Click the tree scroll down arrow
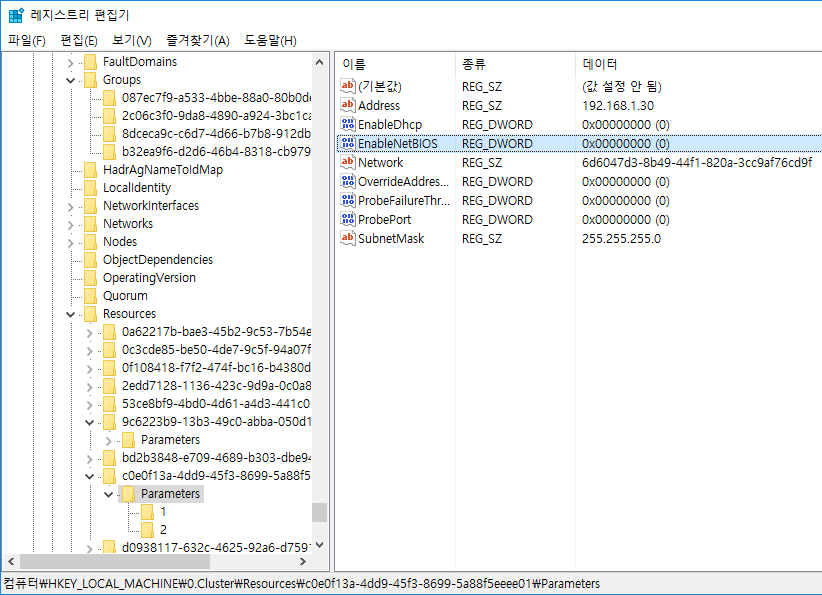 point(319,545)
